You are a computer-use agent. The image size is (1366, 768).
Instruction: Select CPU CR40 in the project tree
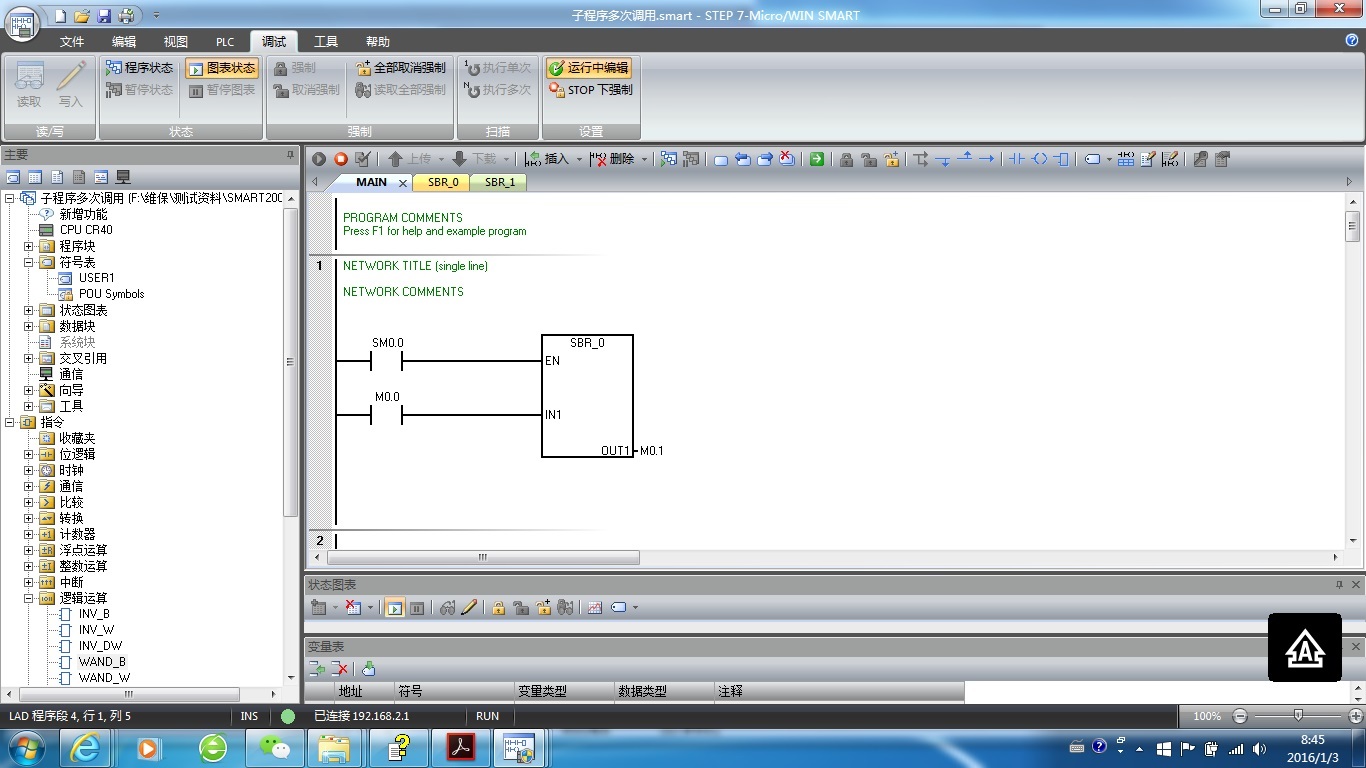tap(86, 230)
